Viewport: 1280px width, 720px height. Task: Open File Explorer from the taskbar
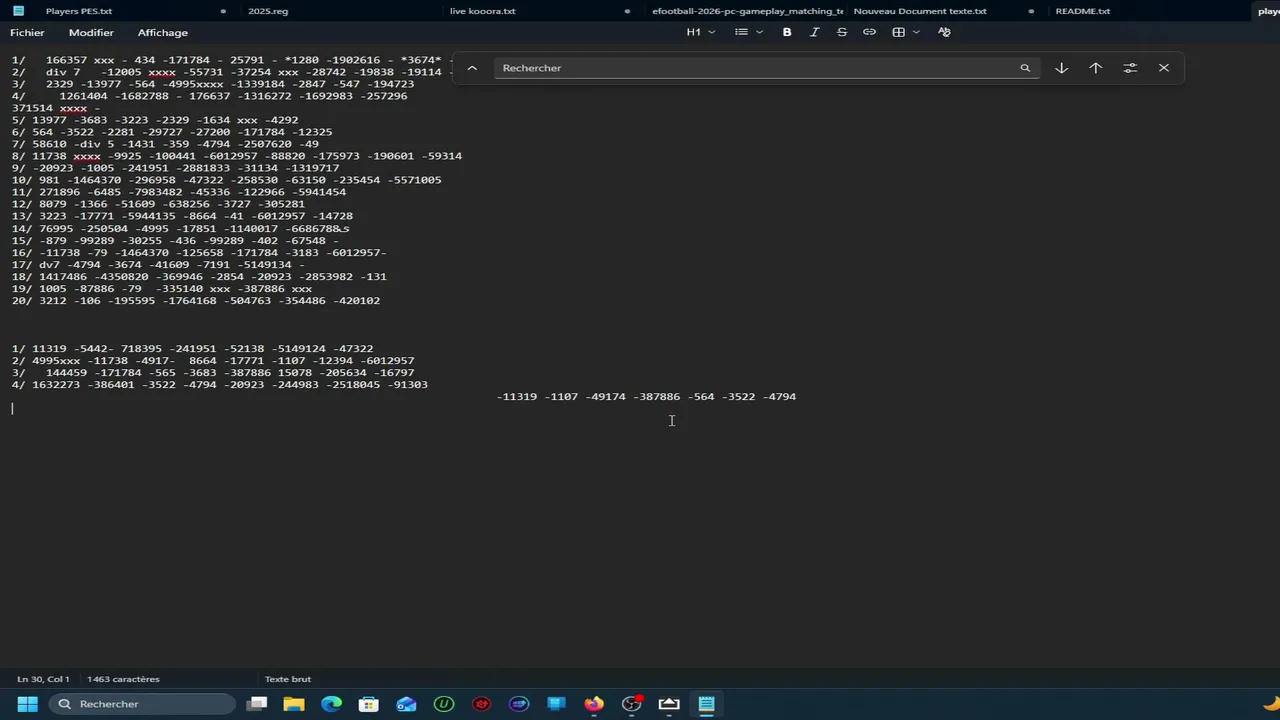click(294, 704)
